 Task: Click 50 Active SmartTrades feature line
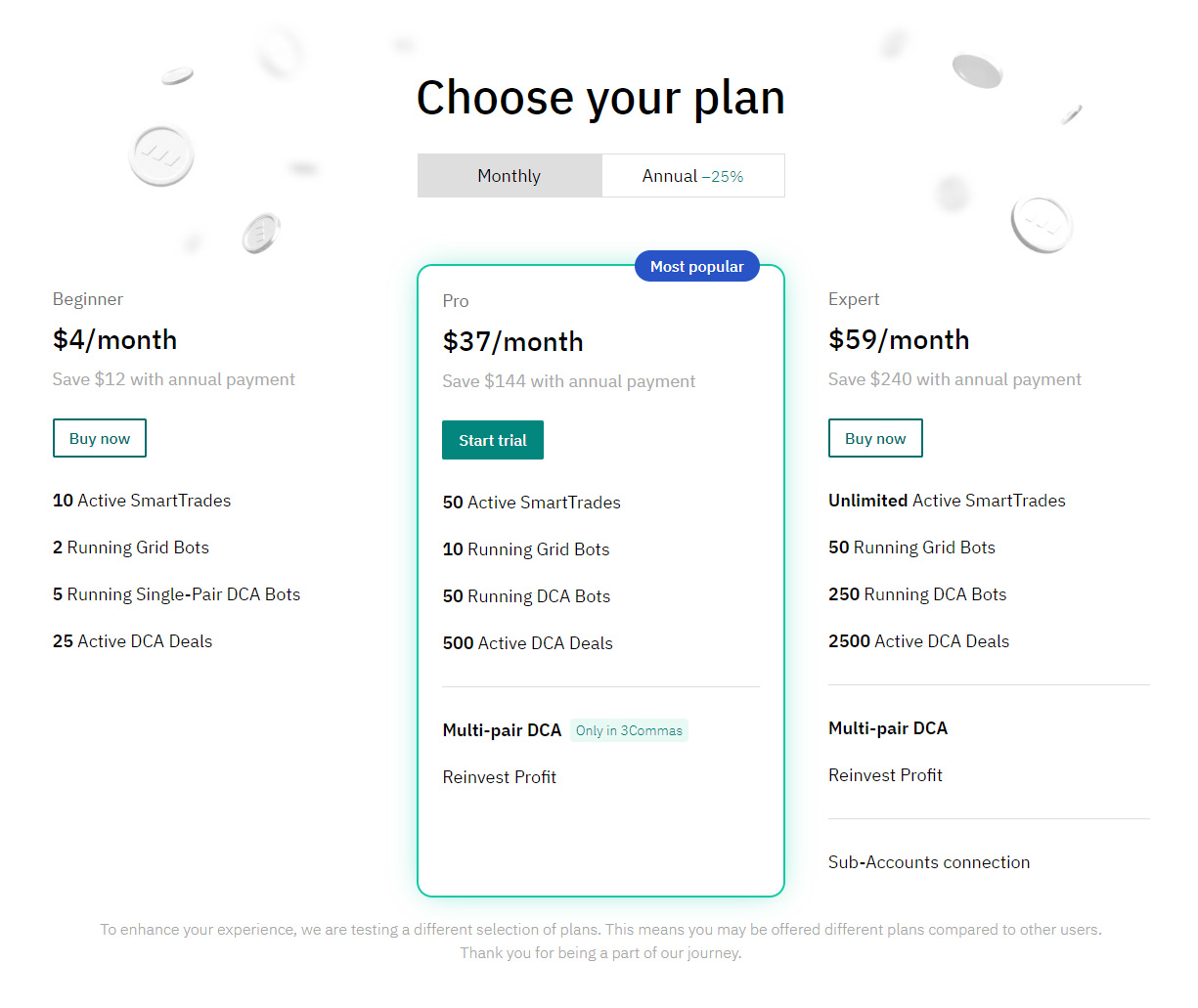tap(531, 502)
